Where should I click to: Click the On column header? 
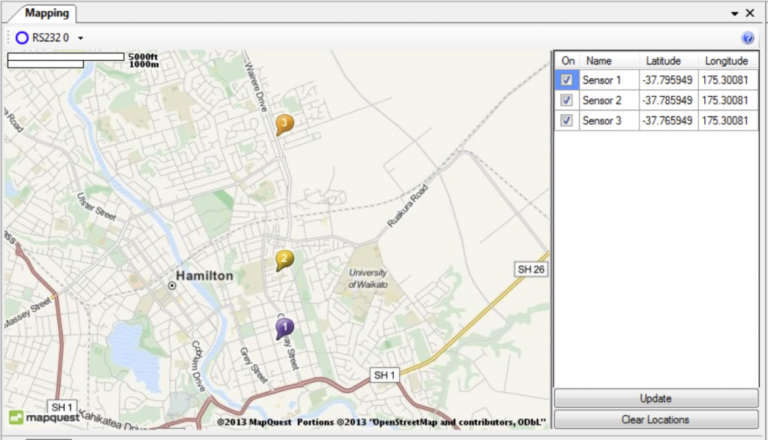click(x=568, y=61)
